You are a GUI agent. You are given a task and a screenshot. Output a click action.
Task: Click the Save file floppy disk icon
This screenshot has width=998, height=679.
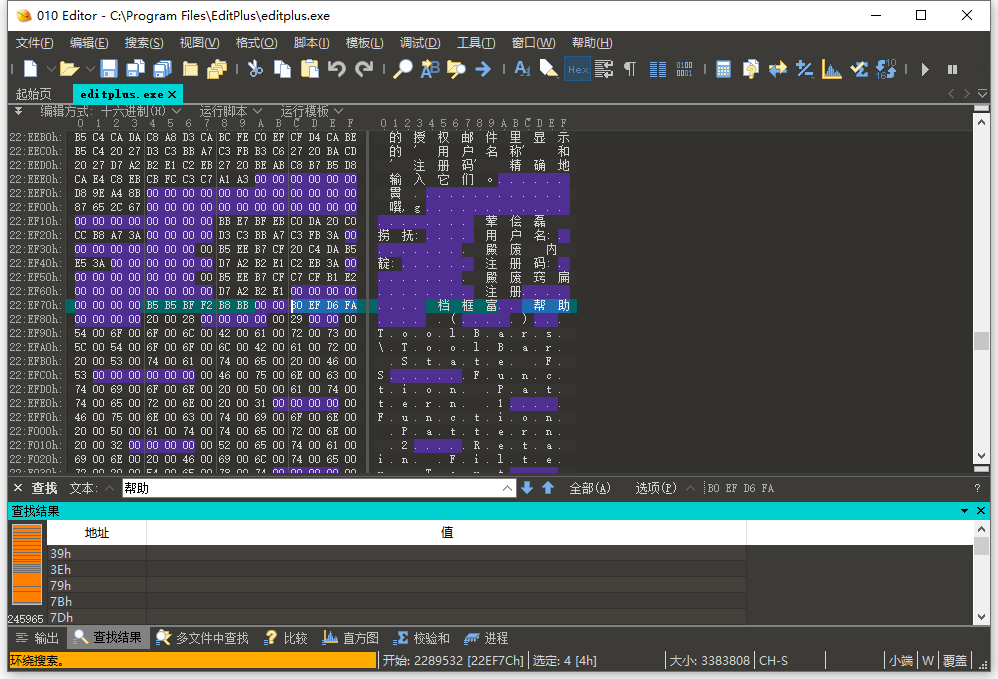click(x=109, y=69)
